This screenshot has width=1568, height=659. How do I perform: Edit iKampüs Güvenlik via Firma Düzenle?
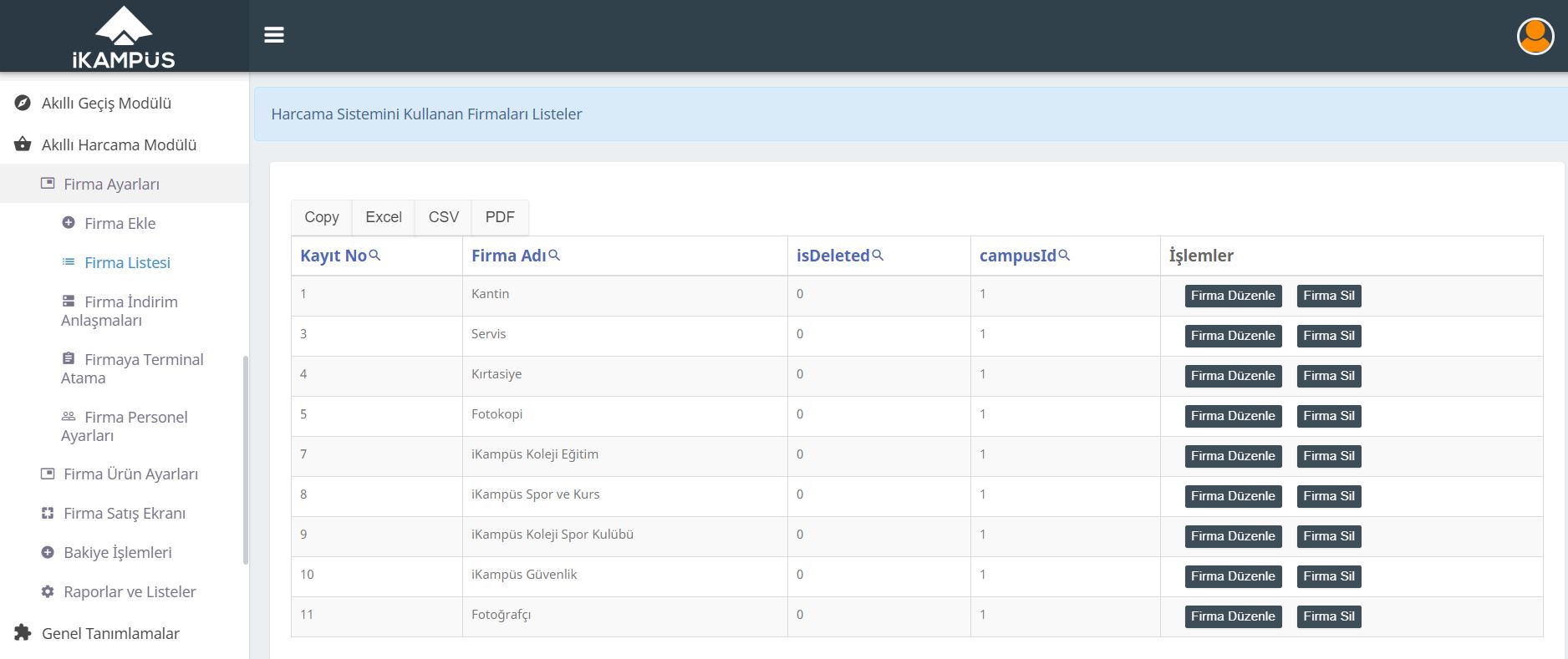tap(1233, 576)
